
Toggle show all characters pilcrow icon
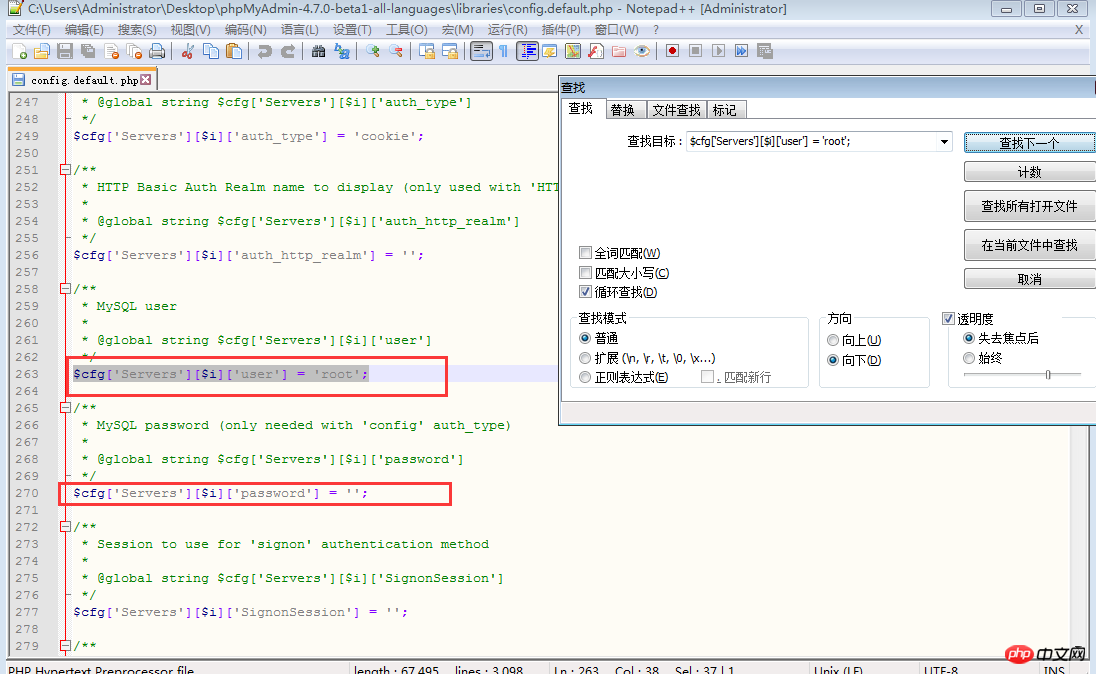[x=503, y=51]
